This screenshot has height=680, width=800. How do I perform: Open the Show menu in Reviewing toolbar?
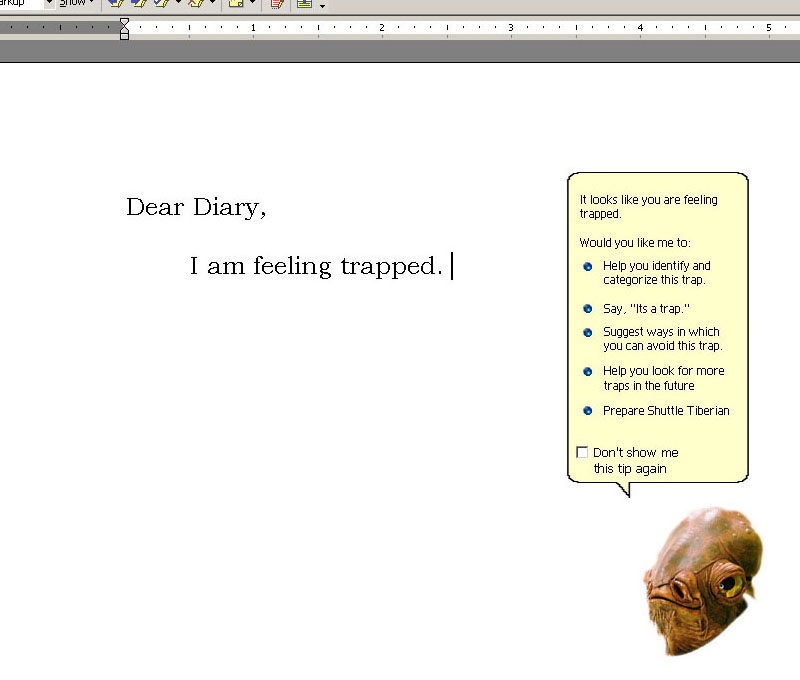(76, 3)
